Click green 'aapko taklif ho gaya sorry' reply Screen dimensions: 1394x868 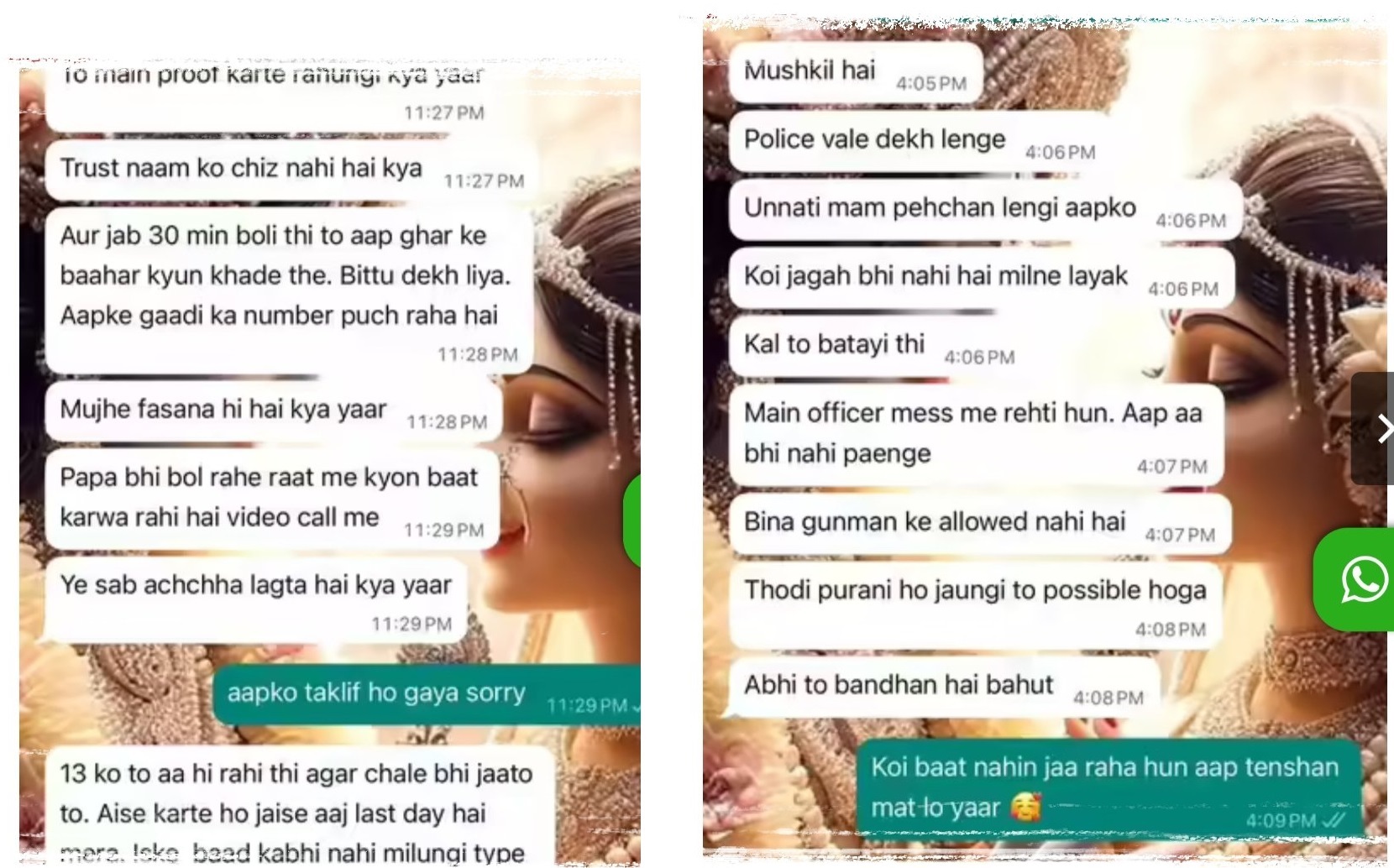(427, 695)
